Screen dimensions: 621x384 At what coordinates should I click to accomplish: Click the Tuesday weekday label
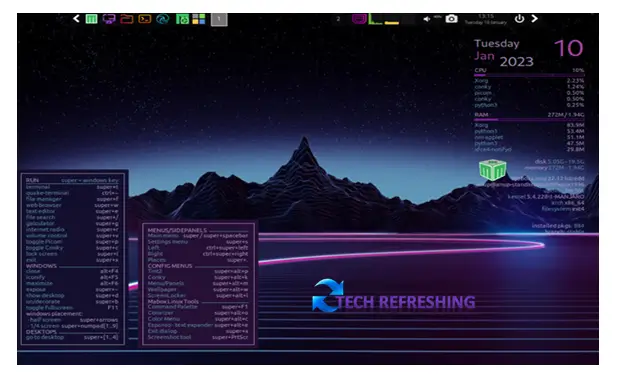click(497, 44)
